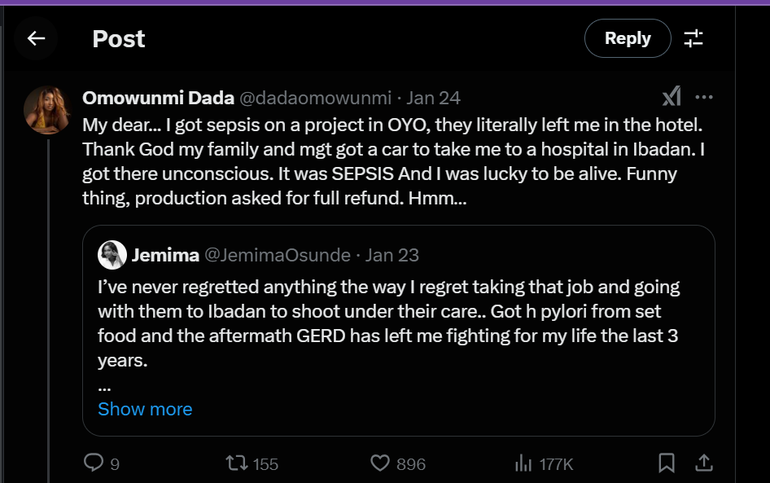The image size is (770, 483).
Task: Like the post with the heart icon
Action: click(380, 463)
